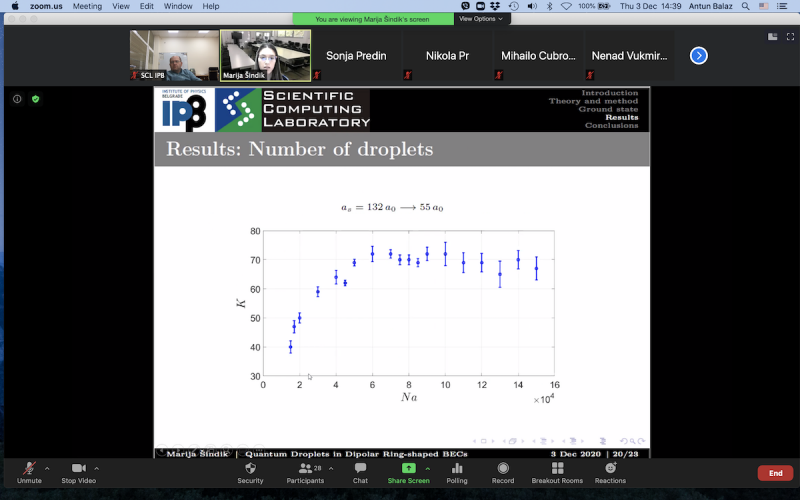Image resolution: width=800 pixels, height=500 pixels.
Task: Open the Edit menu
Action: [x=147, y=6]
